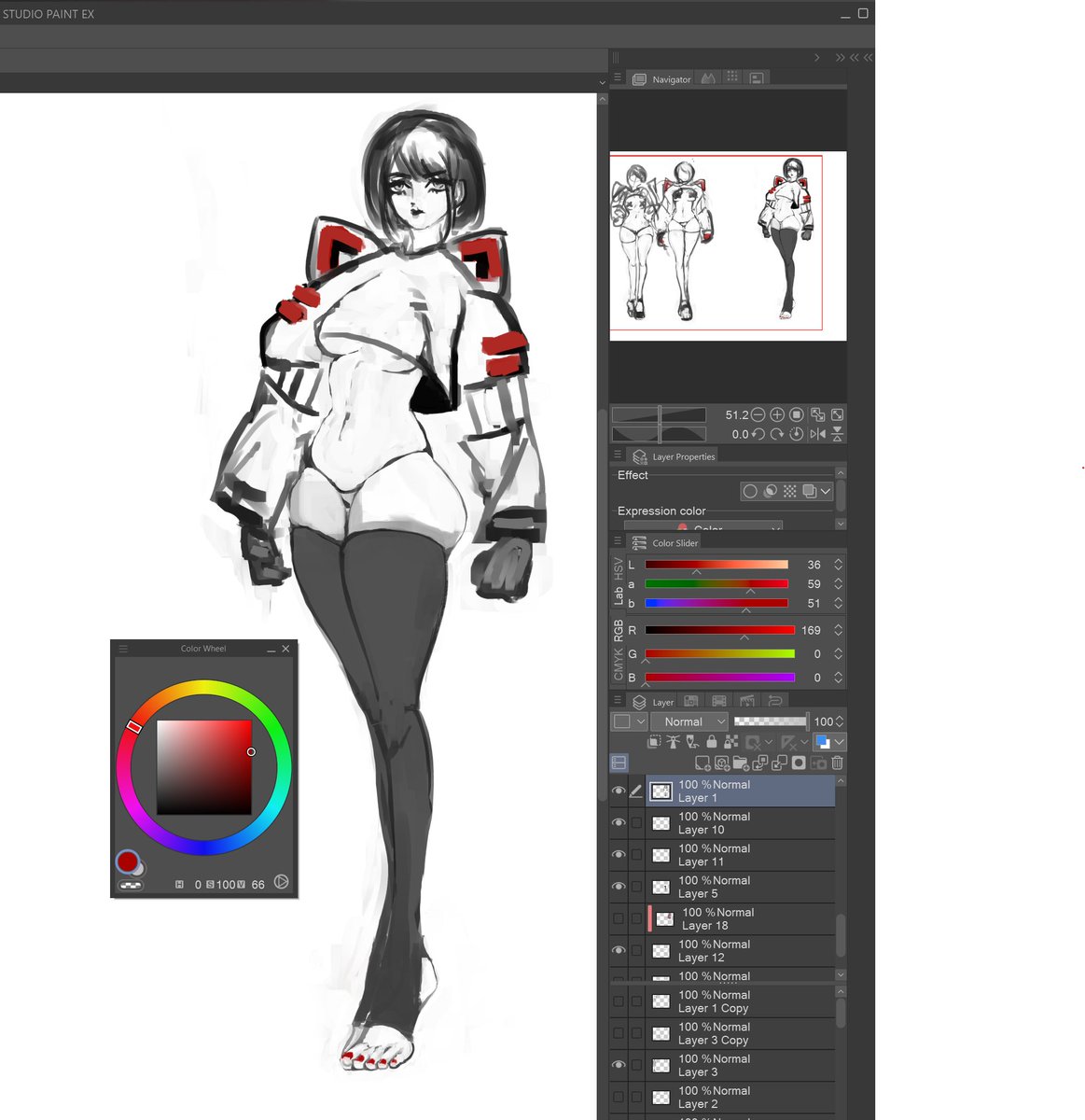
Task: Apply Layer color effect in Layer Properties
Action: [x=809, y=491]
